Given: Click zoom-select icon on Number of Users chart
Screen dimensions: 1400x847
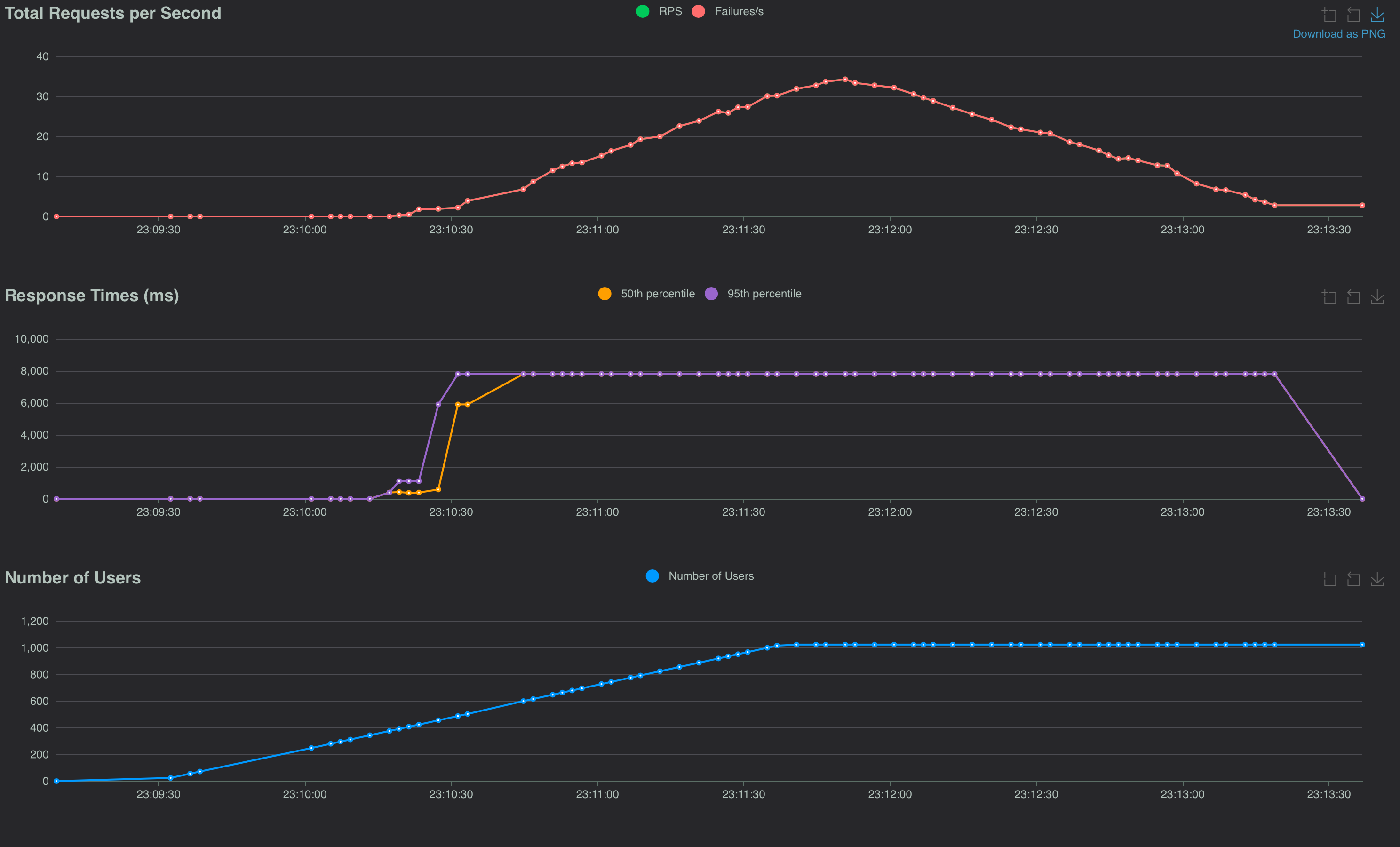Looking at the screenshot, I should click(1329, 579).
